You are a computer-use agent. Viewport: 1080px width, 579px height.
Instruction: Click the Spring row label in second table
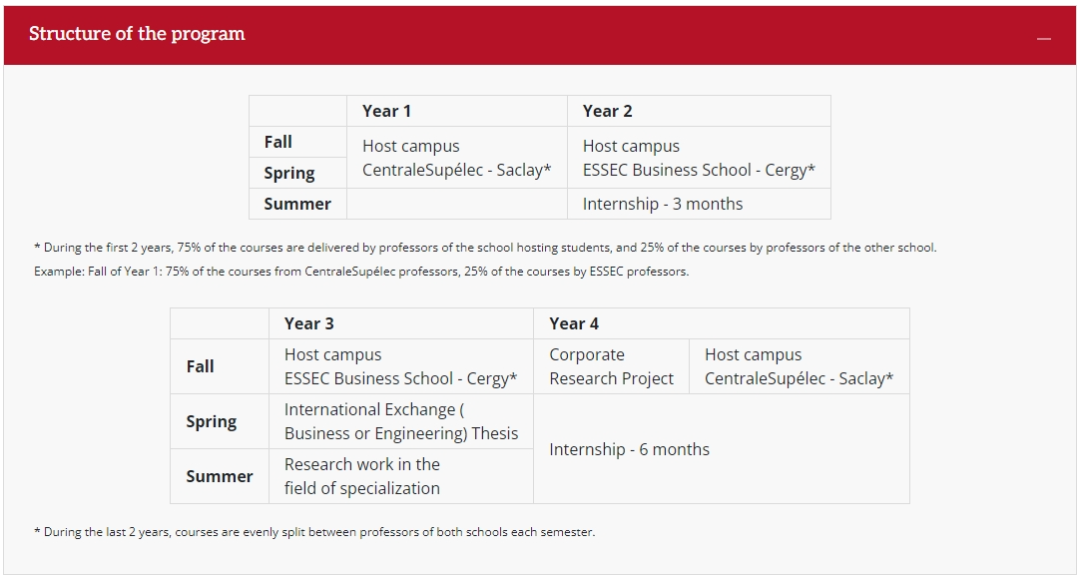click(211, 421)
